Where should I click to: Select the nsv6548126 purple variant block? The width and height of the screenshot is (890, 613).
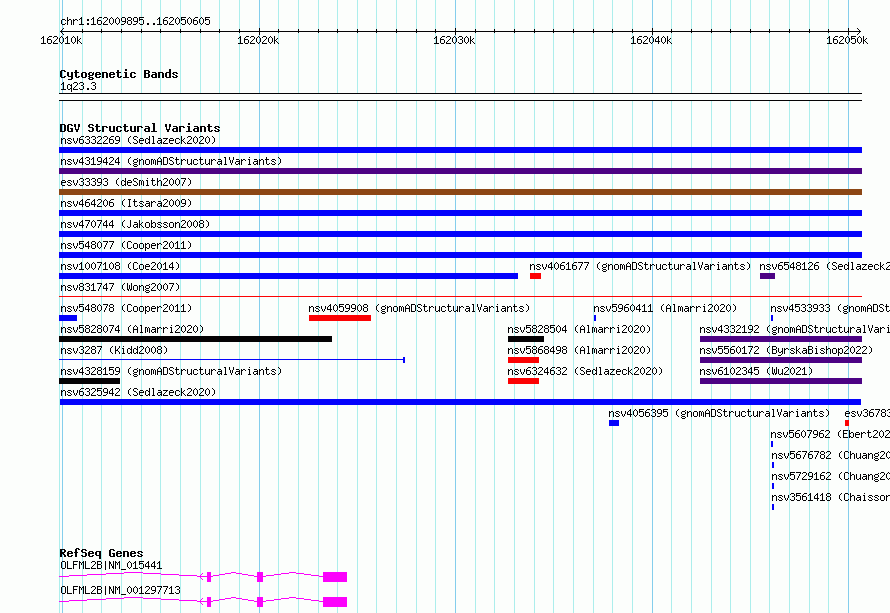point(767,276)
